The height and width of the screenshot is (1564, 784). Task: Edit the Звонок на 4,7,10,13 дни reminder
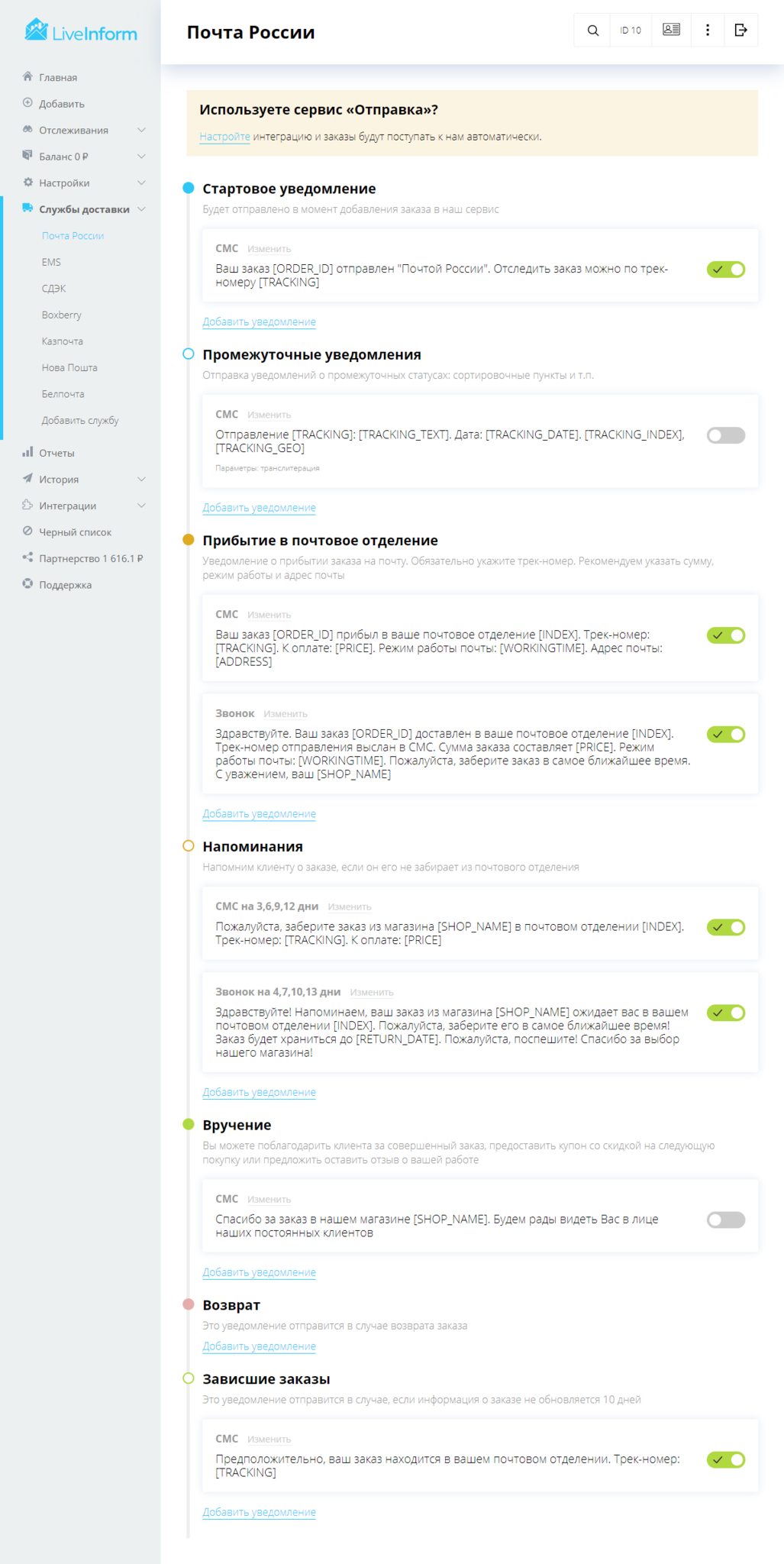(372, 993)
